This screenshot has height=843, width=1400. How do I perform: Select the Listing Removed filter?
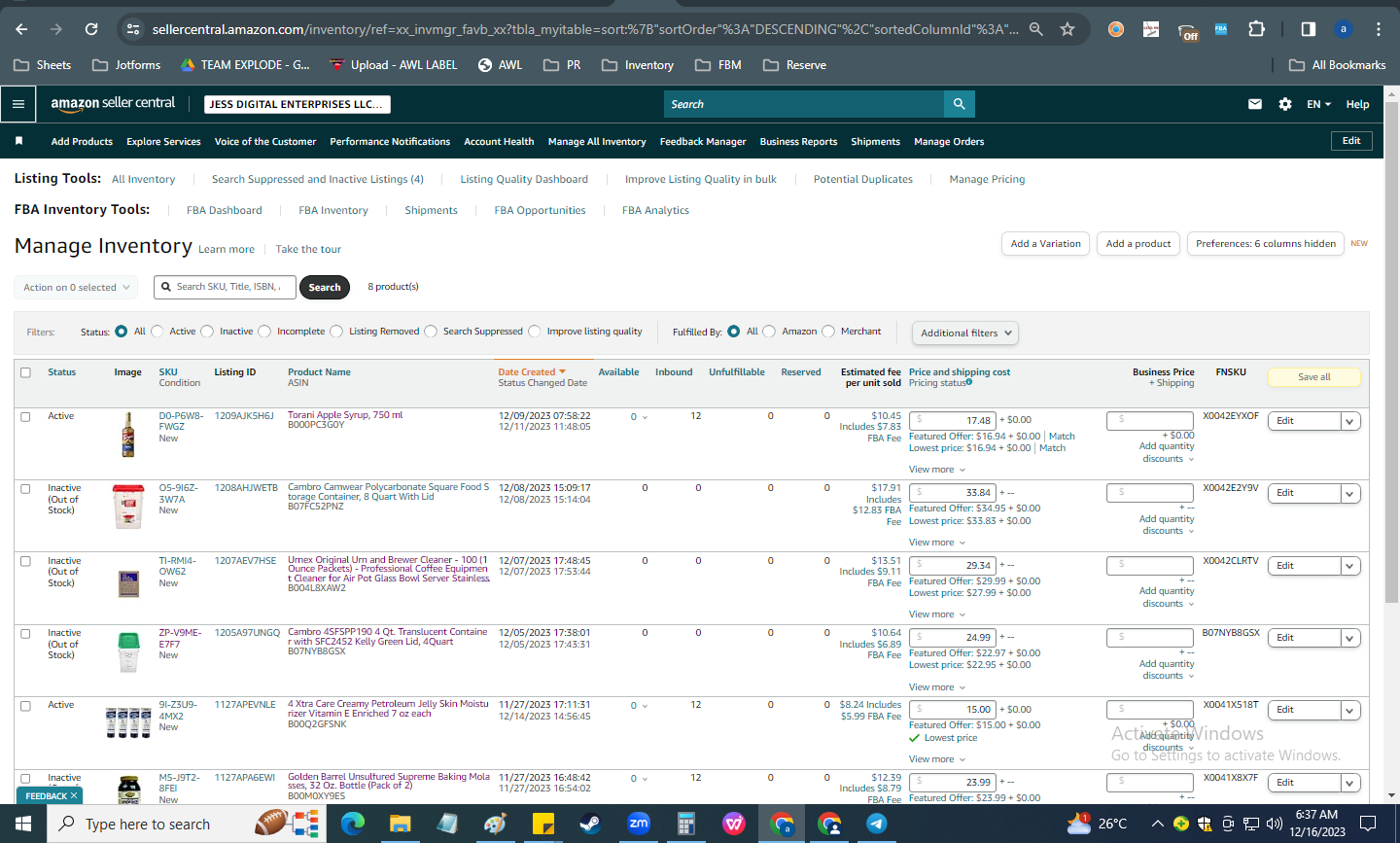click(x=336, y=332)
